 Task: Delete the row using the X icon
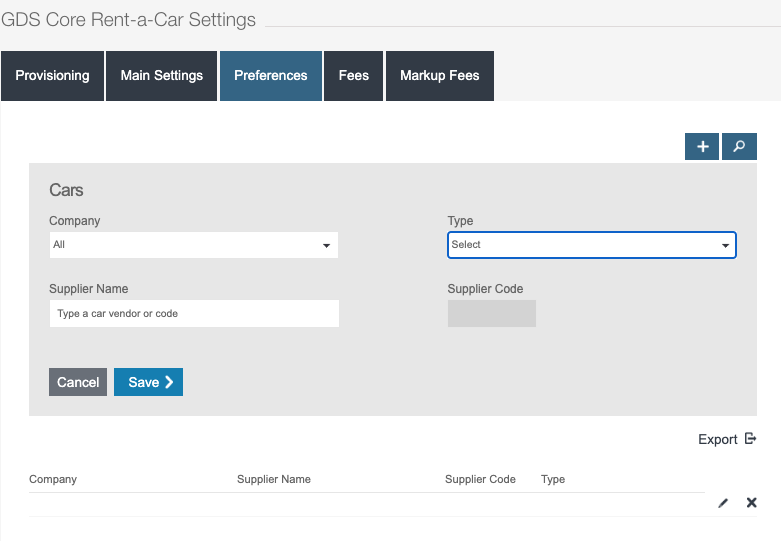751,503
